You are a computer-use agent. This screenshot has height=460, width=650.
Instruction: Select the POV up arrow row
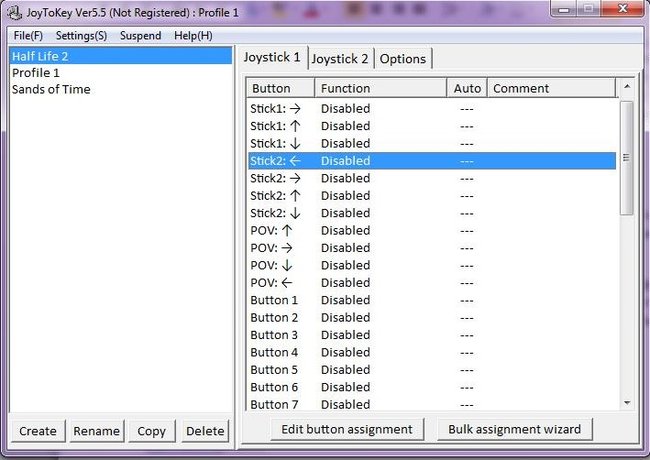(x=432, y=230)
